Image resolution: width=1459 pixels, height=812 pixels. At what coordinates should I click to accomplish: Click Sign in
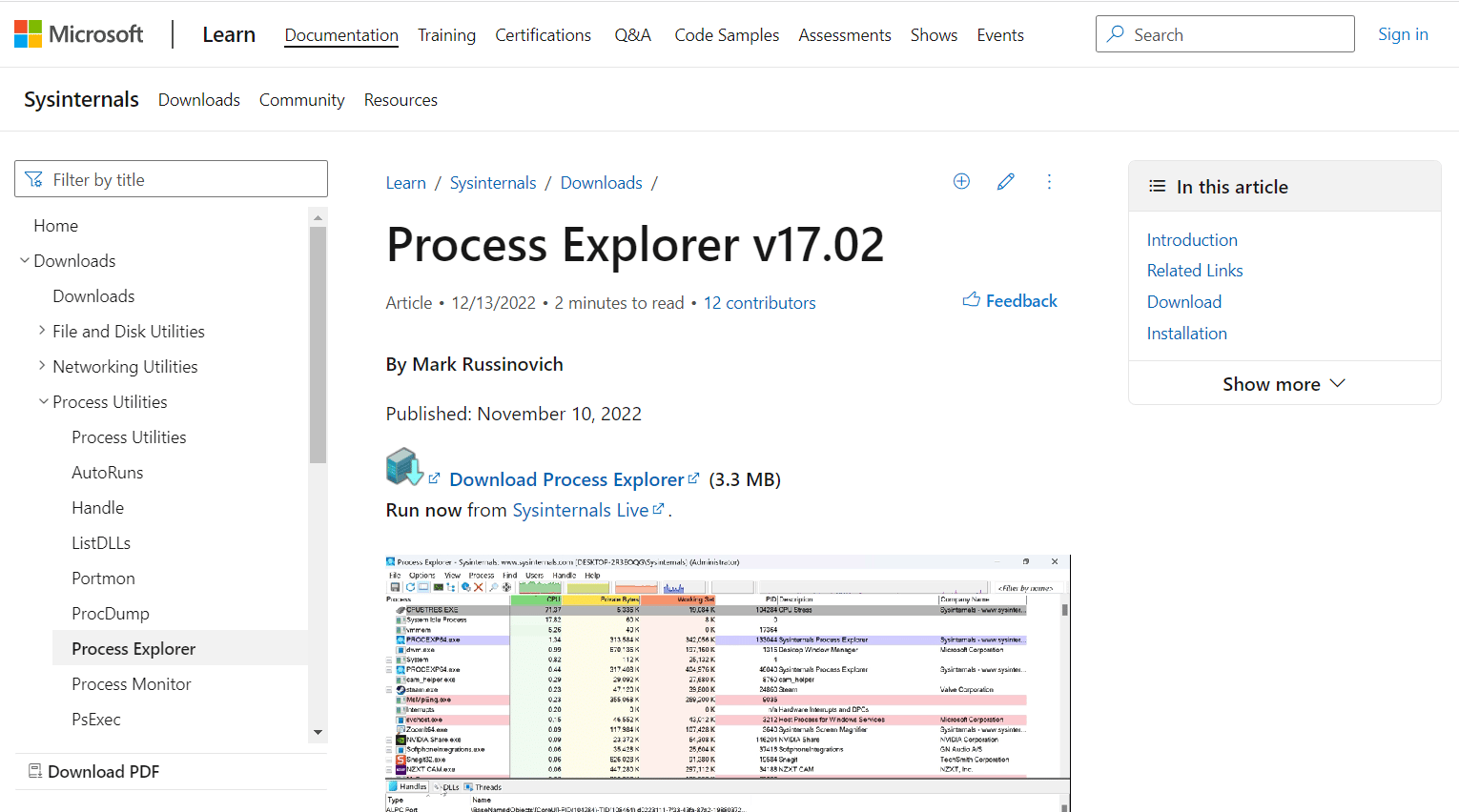tap(1403, 34)
